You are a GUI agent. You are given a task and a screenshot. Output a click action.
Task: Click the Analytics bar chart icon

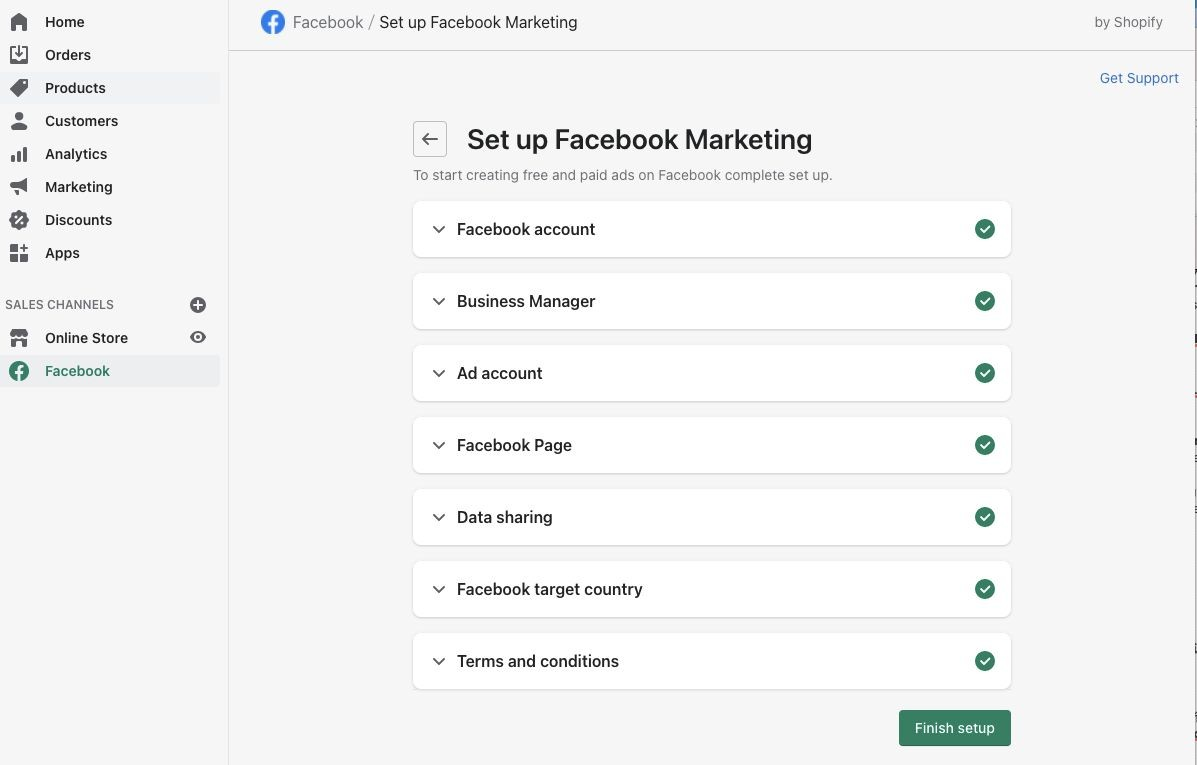coord(19,154)
